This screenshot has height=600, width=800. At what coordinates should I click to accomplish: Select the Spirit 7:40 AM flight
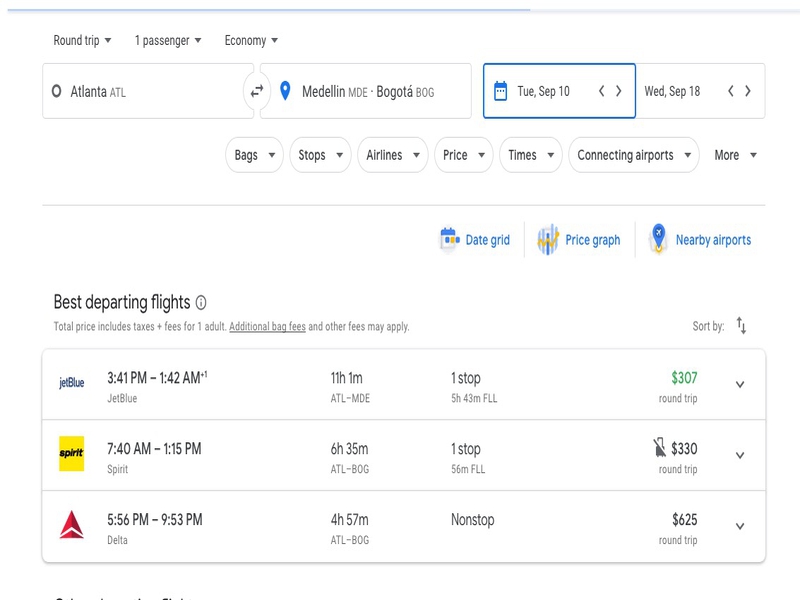[404, 456]
